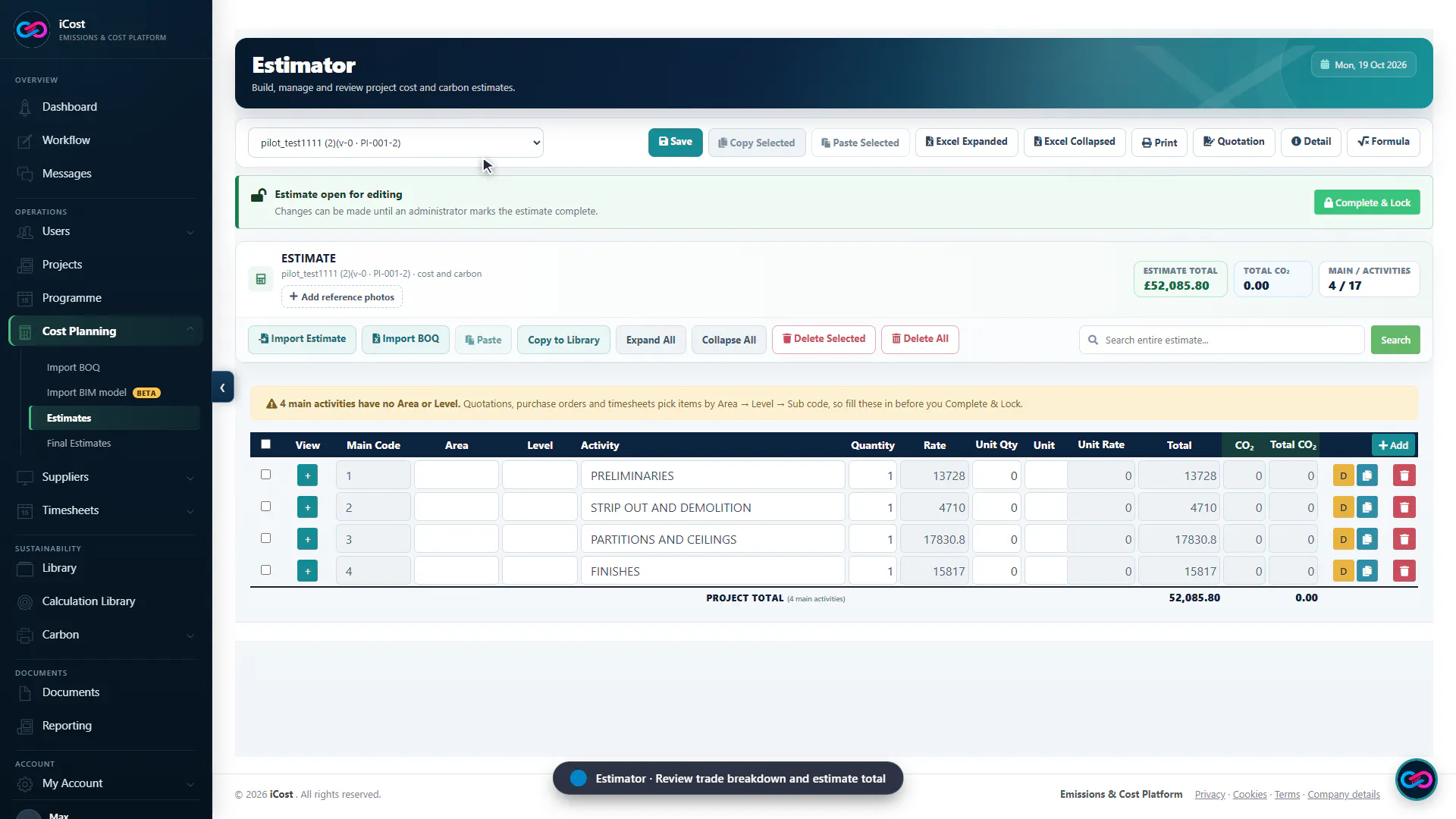This screenshot has width=1456, height=819.
Task: Select the PARTITIONS AND CEILINGS checkbox
Action: [265, 538]
